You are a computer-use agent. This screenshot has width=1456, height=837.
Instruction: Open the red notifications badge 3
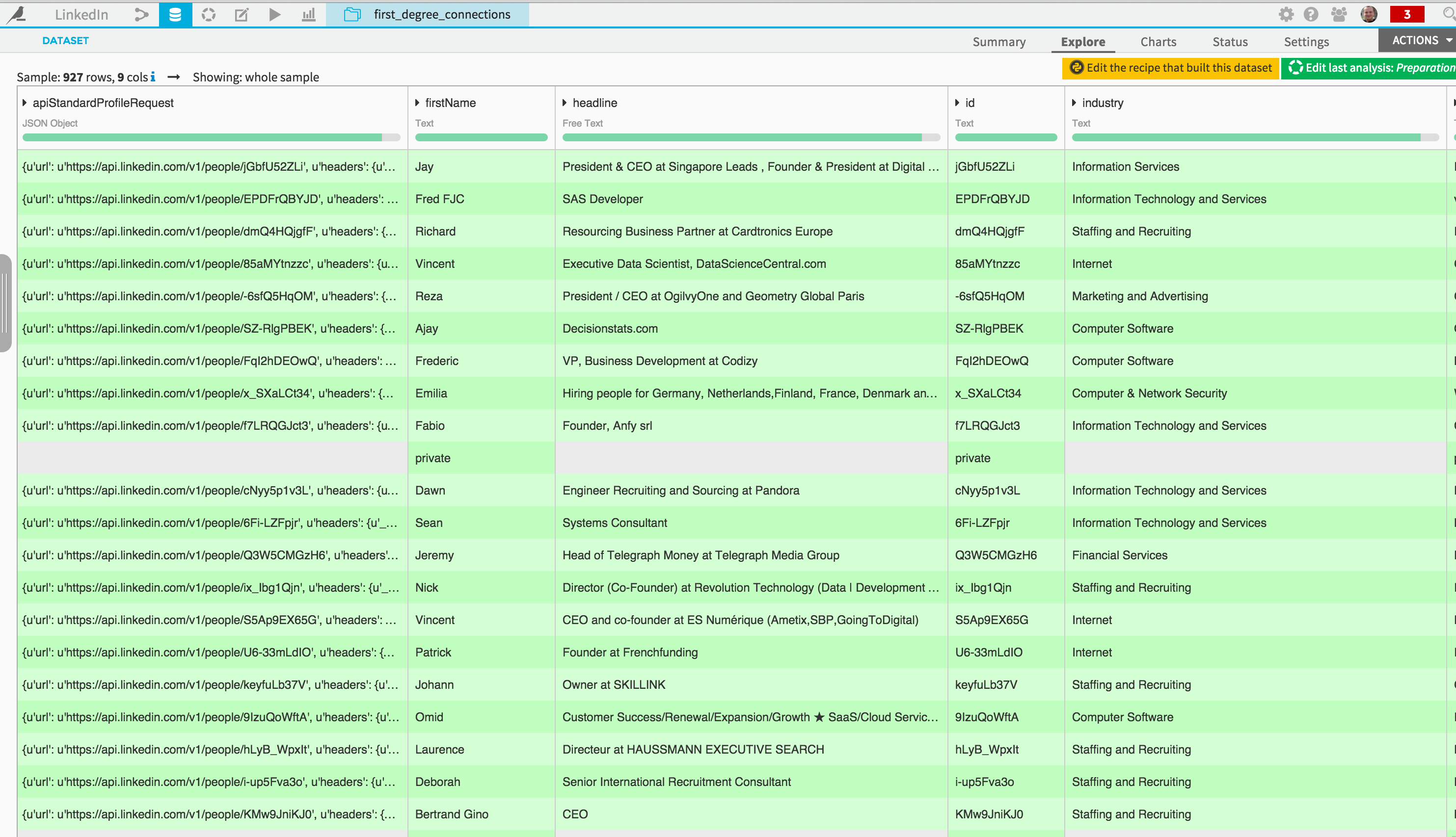[1406, 14]
